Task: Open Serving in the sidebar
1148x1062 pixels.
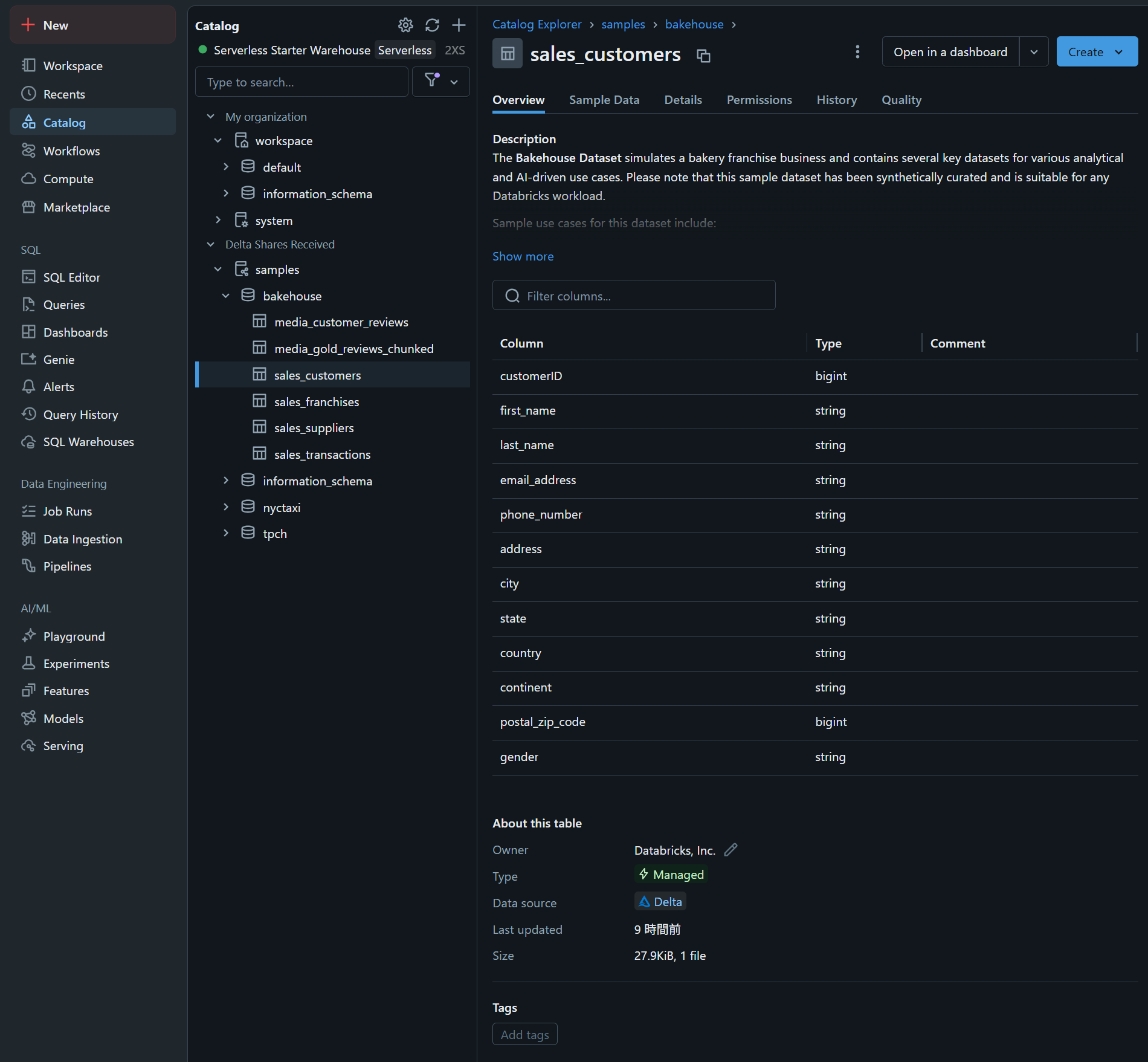Action: pyautogui.click(x=92, y=745)
